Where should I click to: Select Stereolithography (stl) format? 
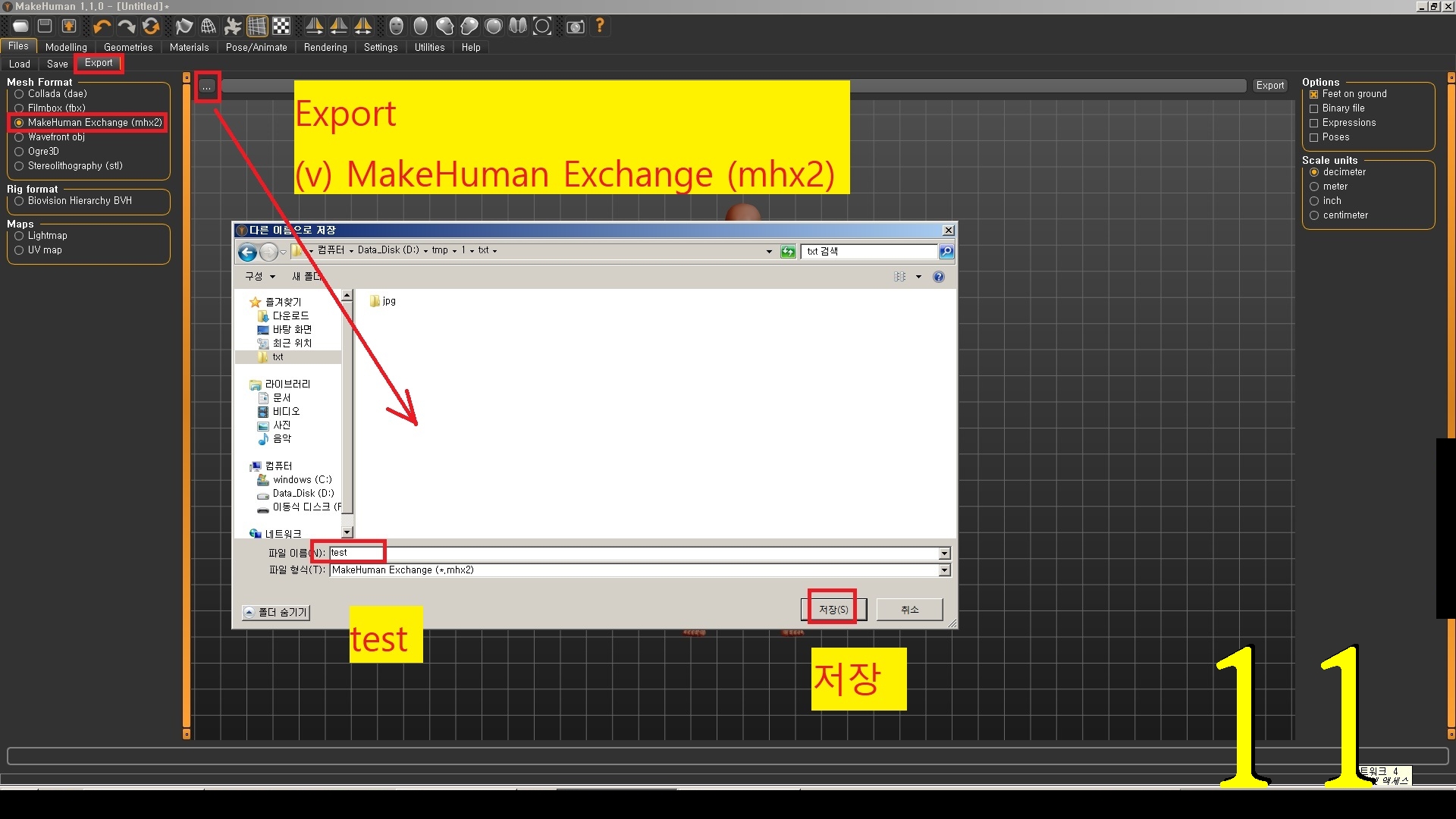68,166
